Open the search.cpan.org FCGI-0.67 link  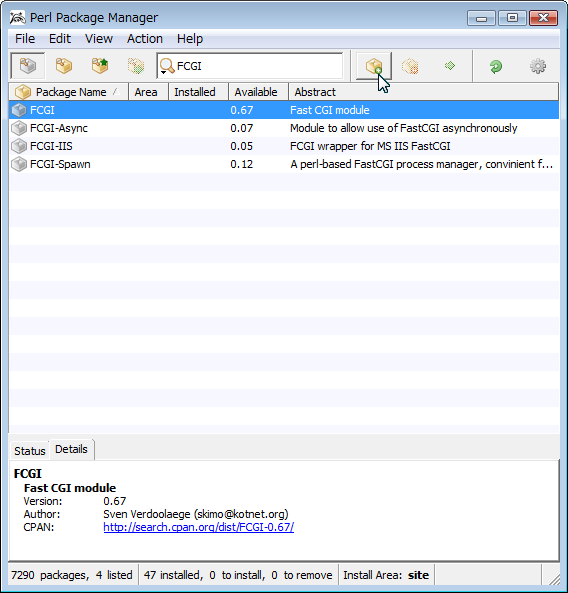coord(199,527)
